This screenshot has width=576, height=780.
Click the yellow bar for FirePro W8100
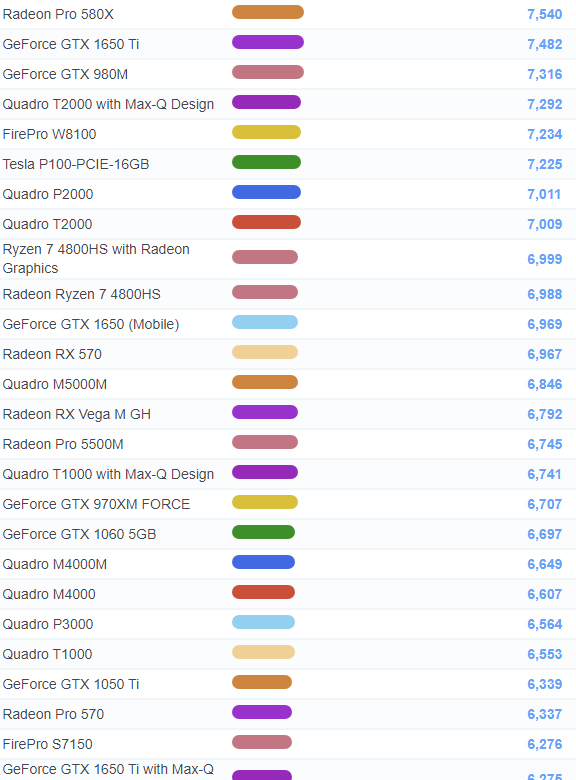click(266, 132)
